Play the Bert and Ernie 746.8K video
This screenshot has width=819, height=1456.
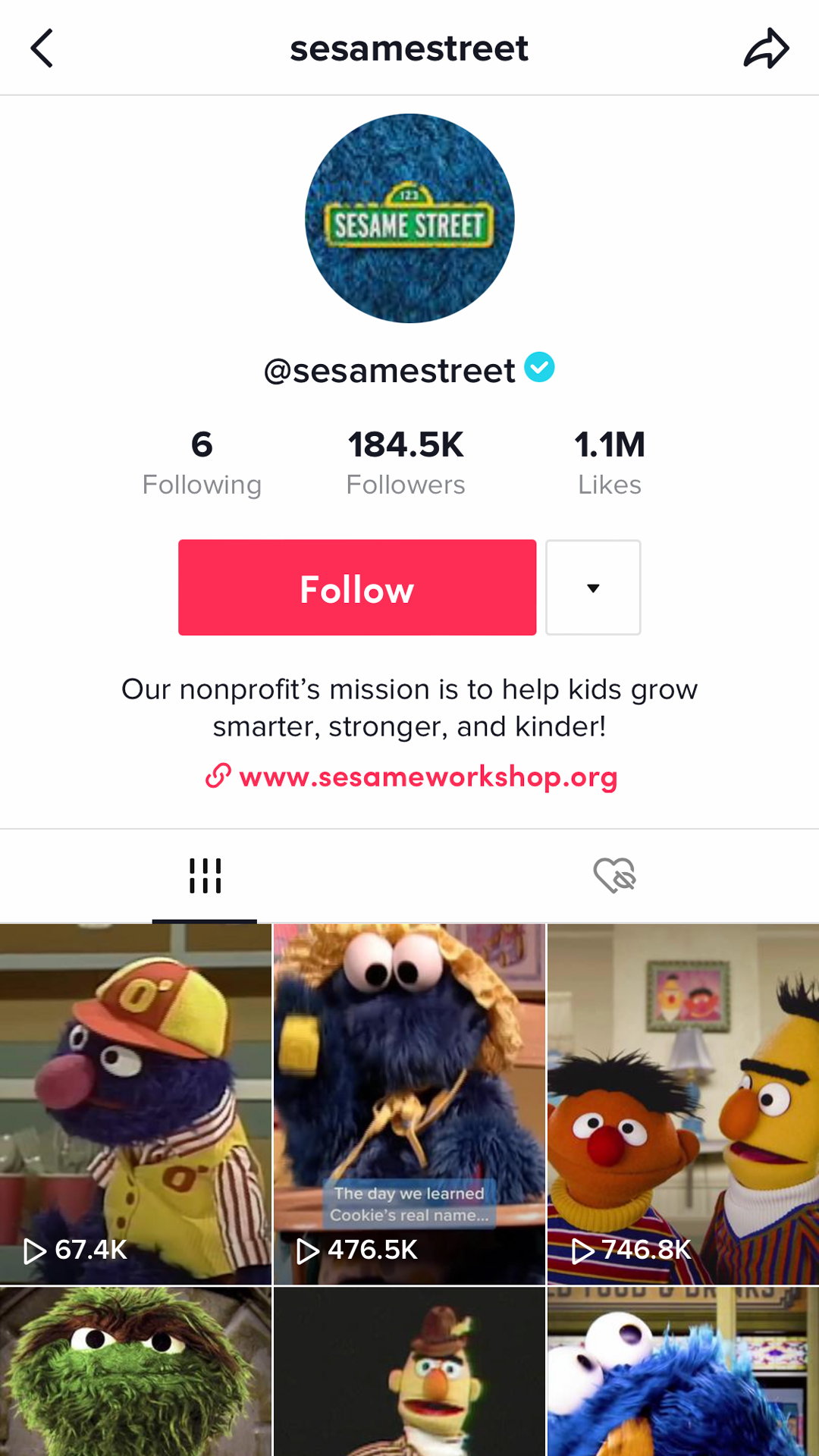[682, 1103]
